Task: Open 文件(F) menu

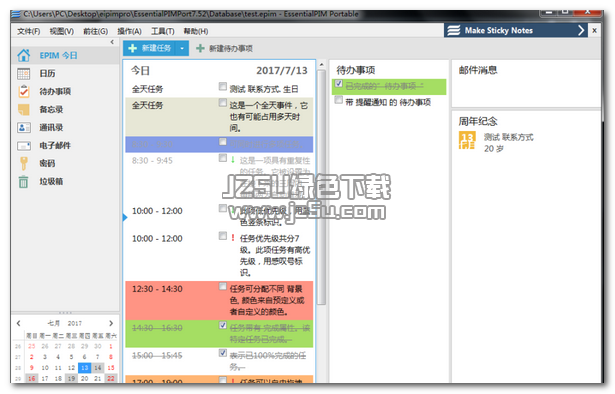Action: [29, 31]
